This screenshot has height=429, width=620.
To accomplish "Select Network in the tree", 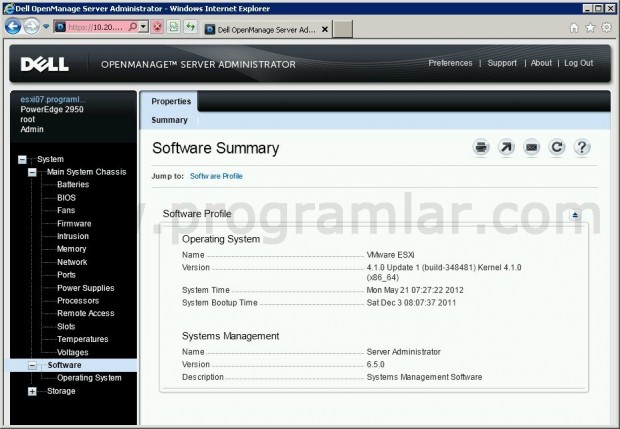I will pyautogui.click(x=72, y=262).
